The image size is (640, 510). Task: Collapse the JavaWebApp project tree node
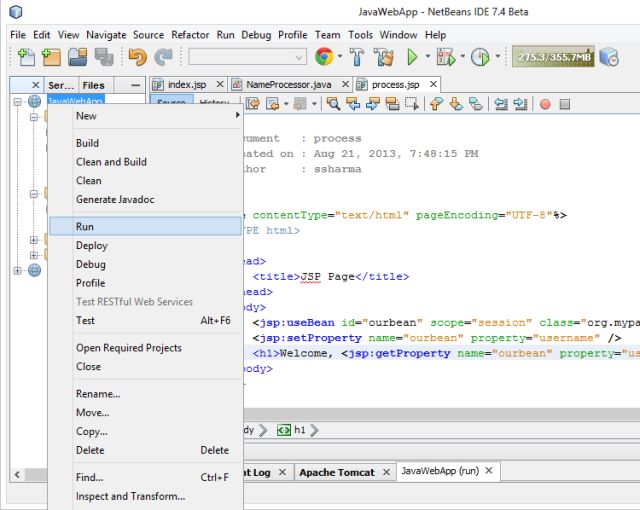click(x=18, y=102)
